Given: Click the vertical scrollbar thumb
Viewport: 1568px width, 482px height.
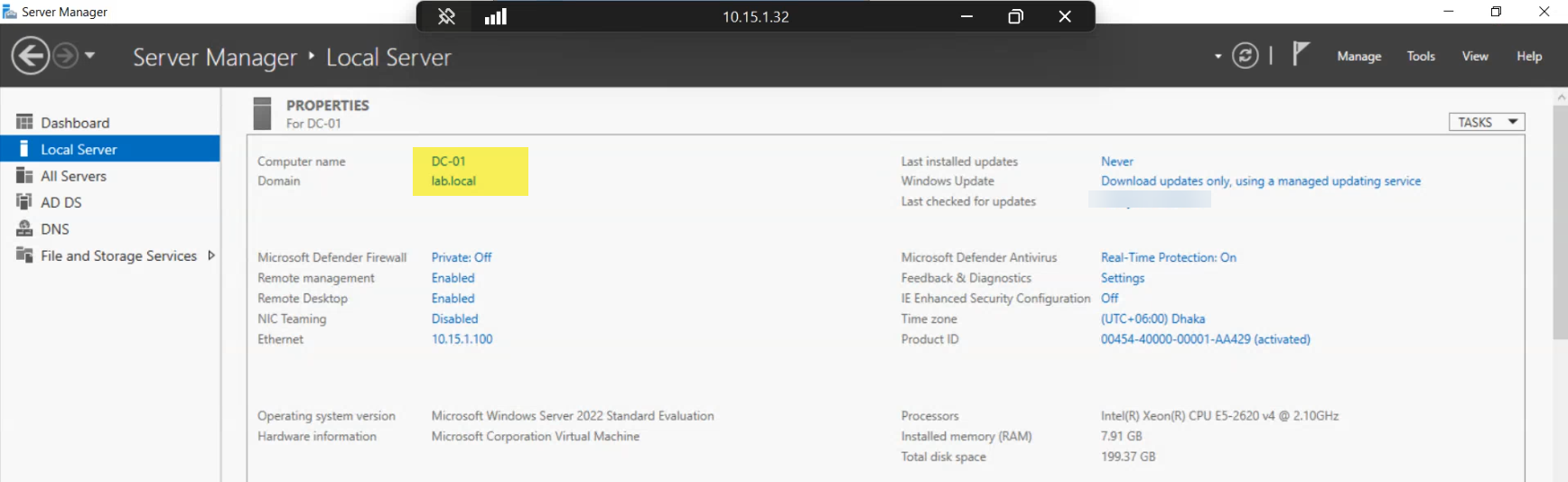Looking at the screenshot, I should click(1560, 222).
